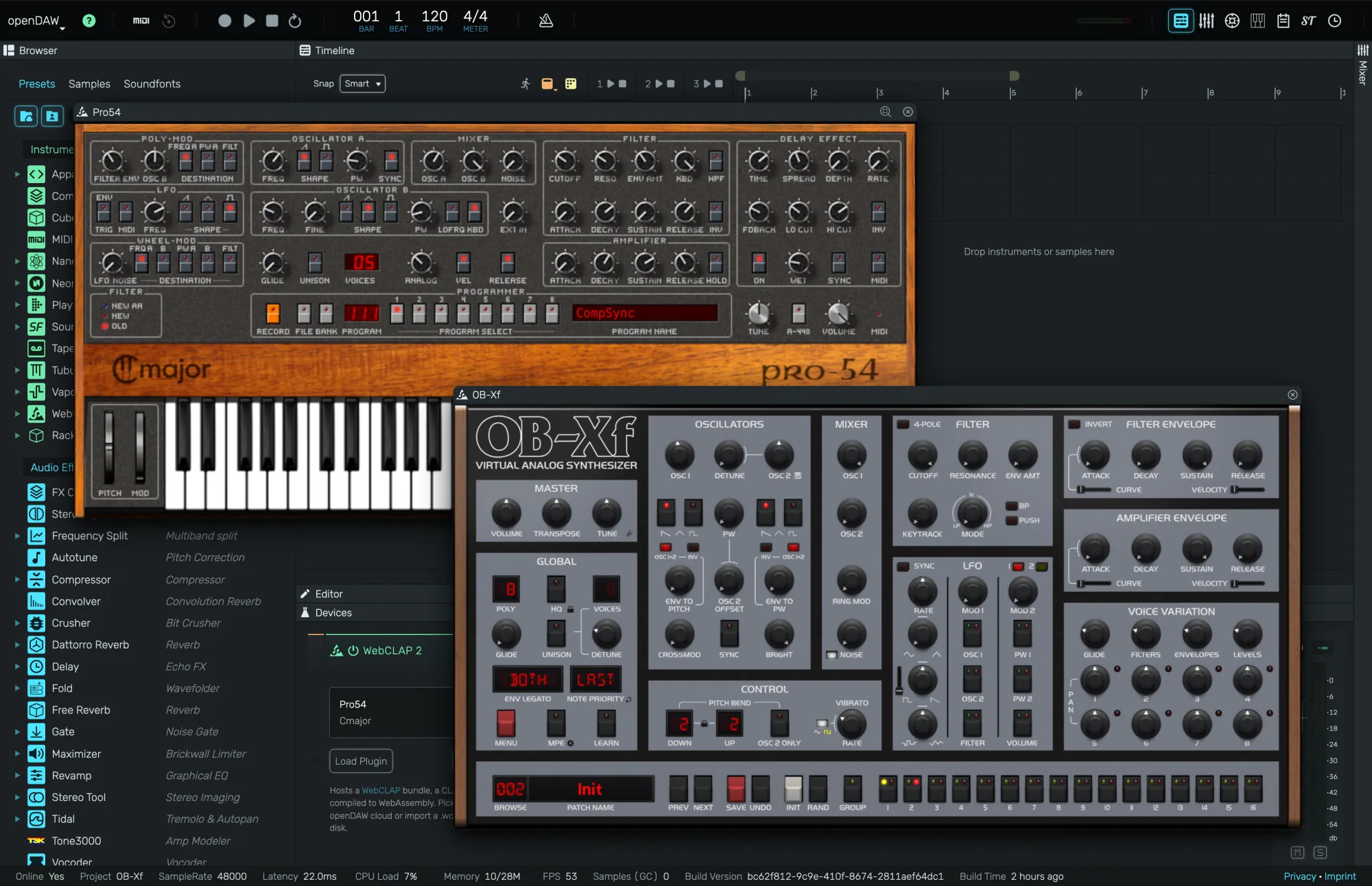Image resolution: width=1372 pixels, height=886 pixels.
Task: Click the Convolver effect icon
Action: (x=36, y=601)
